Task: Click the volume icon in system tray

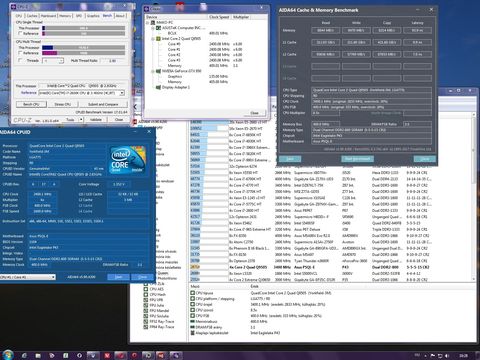Action: tap(447, 356)
